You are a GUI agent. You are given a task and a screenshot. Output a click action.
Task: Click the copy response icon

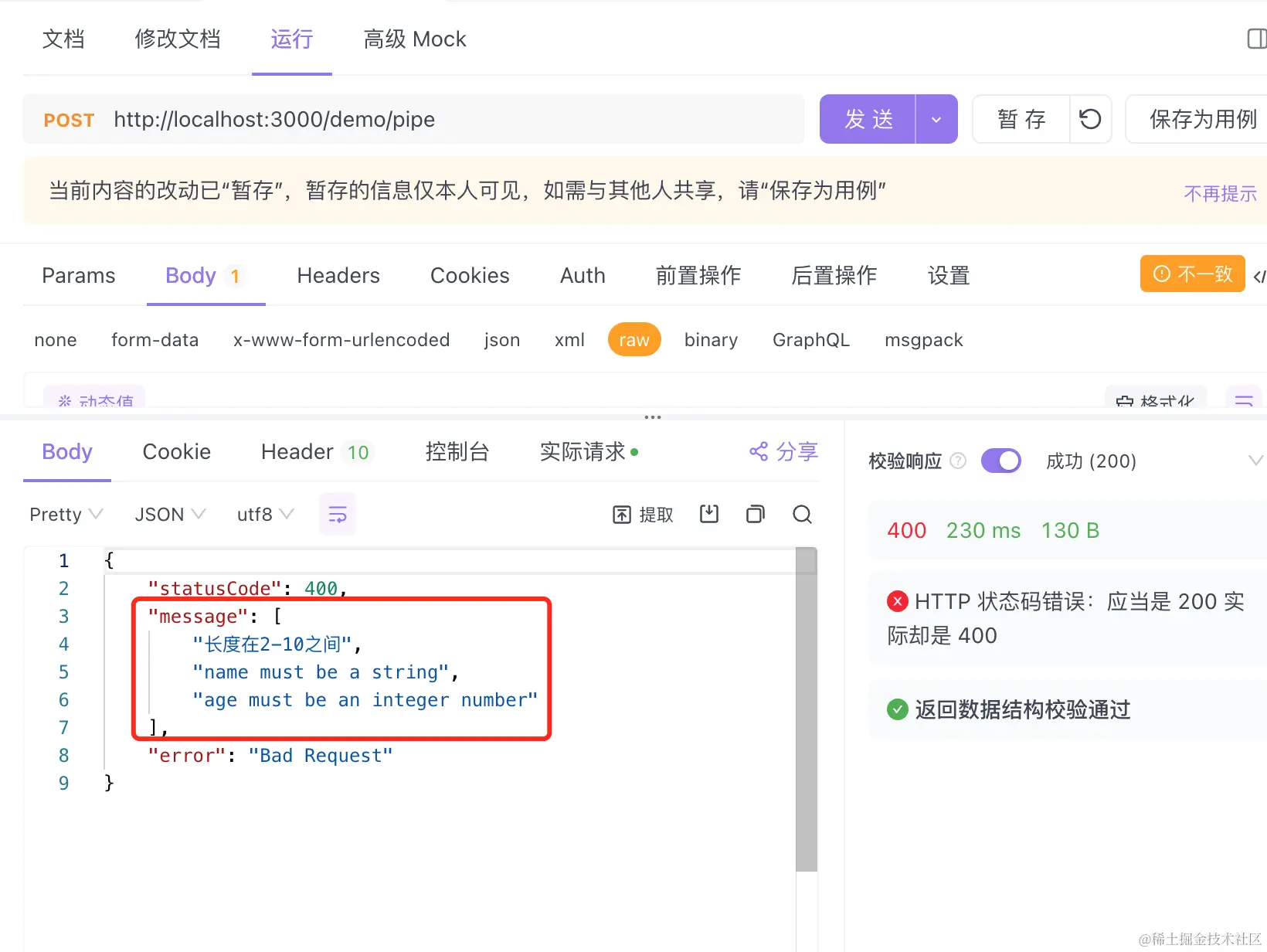pos(756,514)
